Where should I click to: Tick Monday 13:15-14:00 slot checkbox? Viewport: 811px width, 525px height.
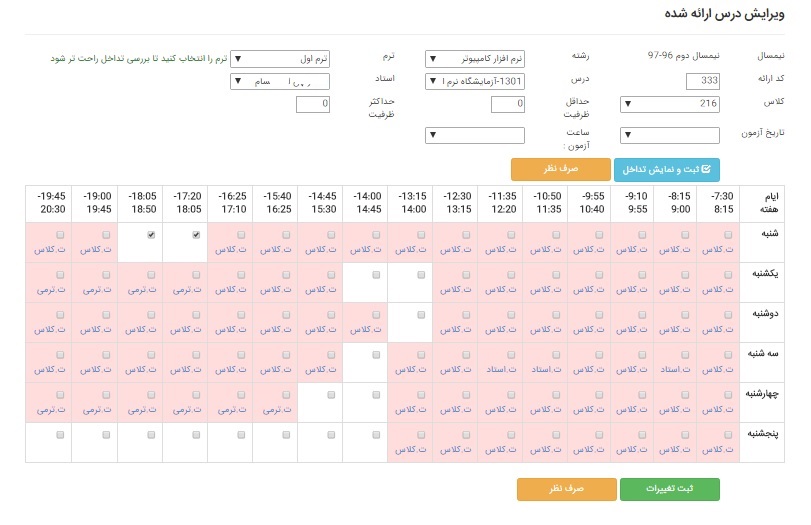coord(420,314)
